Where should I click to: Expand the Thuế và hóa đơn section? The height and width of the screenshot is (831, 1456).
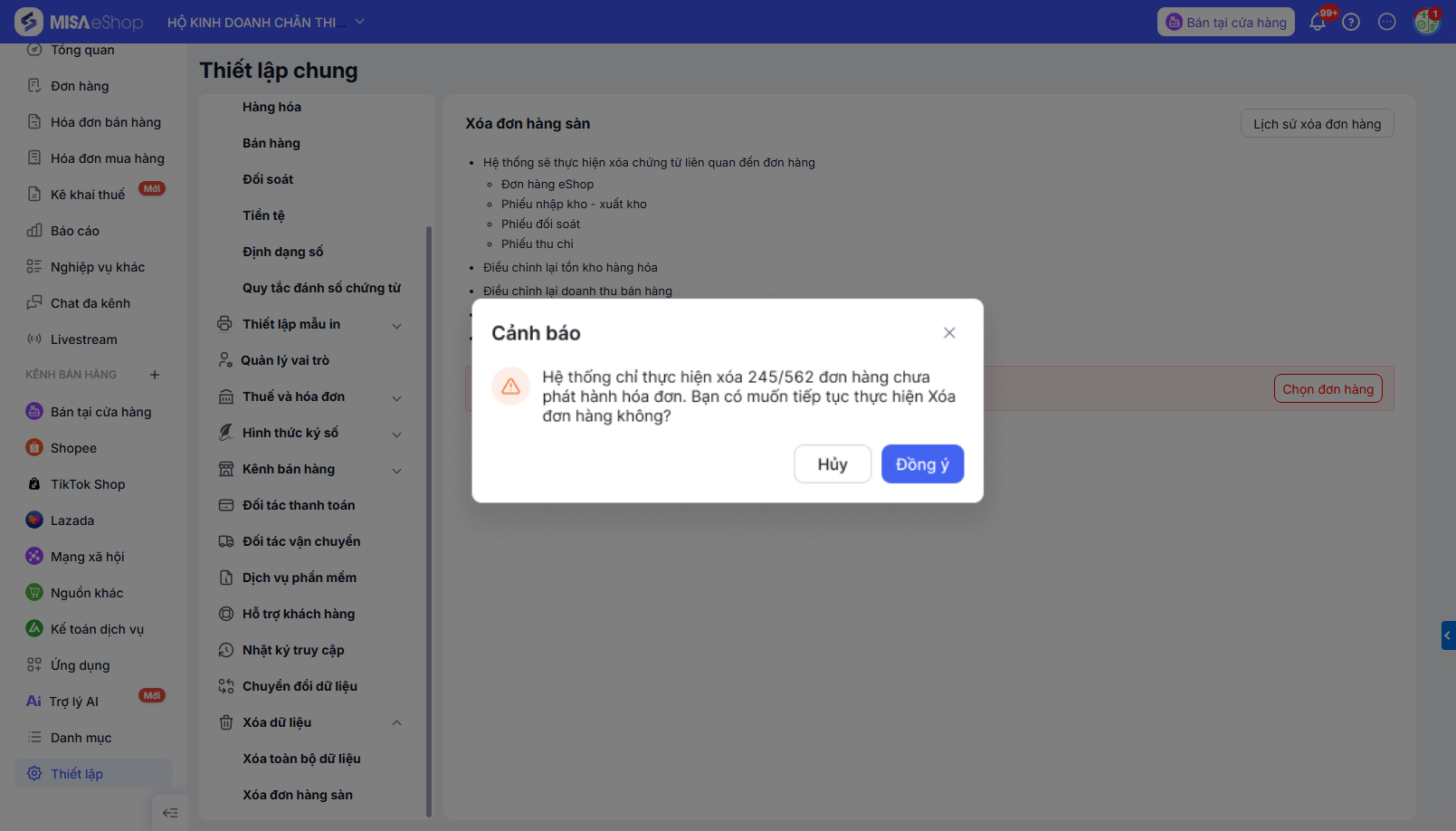coord(396,397)
